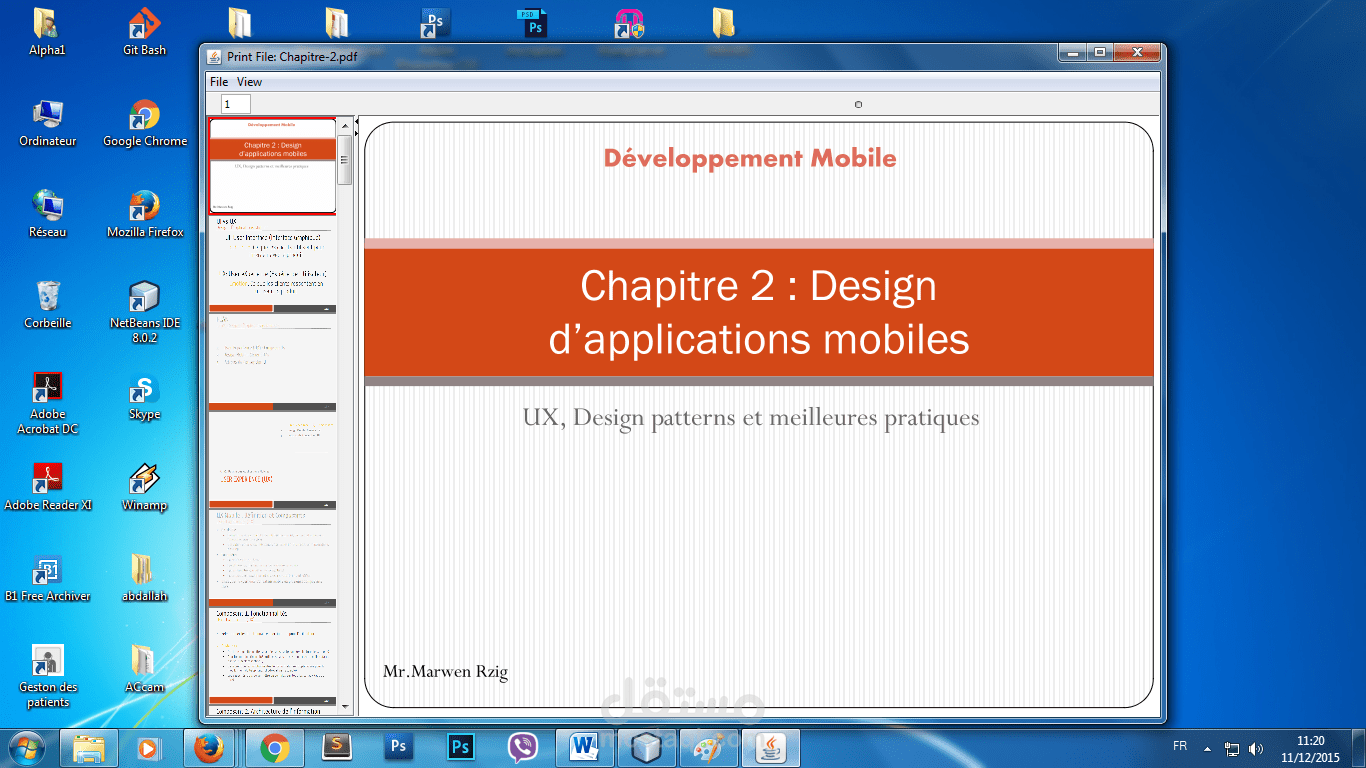The image size is (1366, 768).
Task: Select the NetBeans IDE 8.0.2 desktop icon
Action: pos(145,312)
